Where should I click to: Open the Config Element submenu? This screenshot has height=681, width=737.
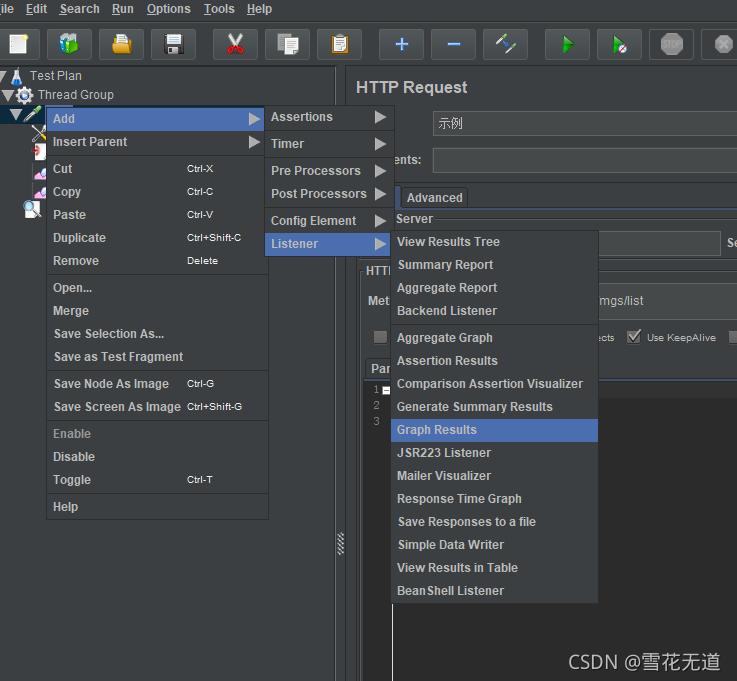pyautogui.click(x=329, y=221)
